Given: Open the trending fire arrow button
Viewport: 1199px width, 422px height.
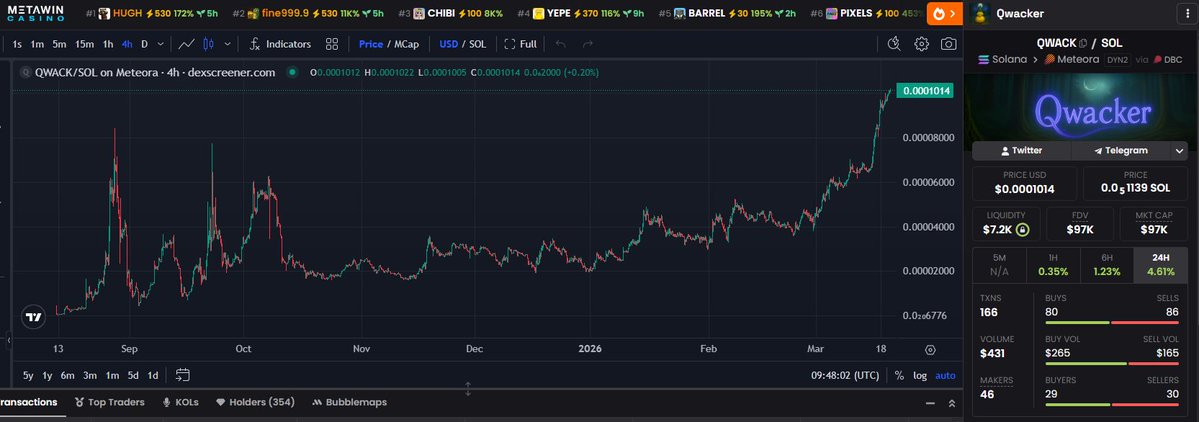Looking at the screenshot, I should (x=945, y=13).
